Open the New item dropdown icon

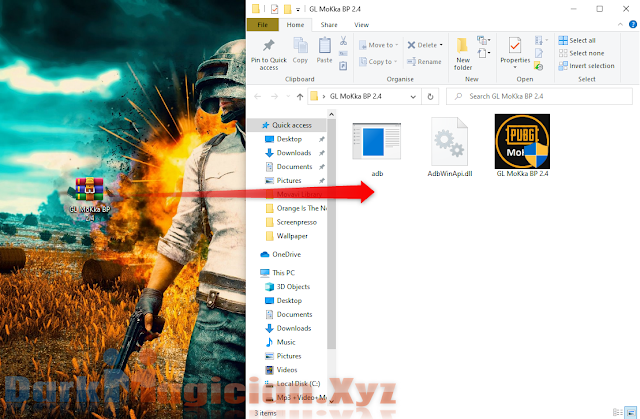pos(484,40)
